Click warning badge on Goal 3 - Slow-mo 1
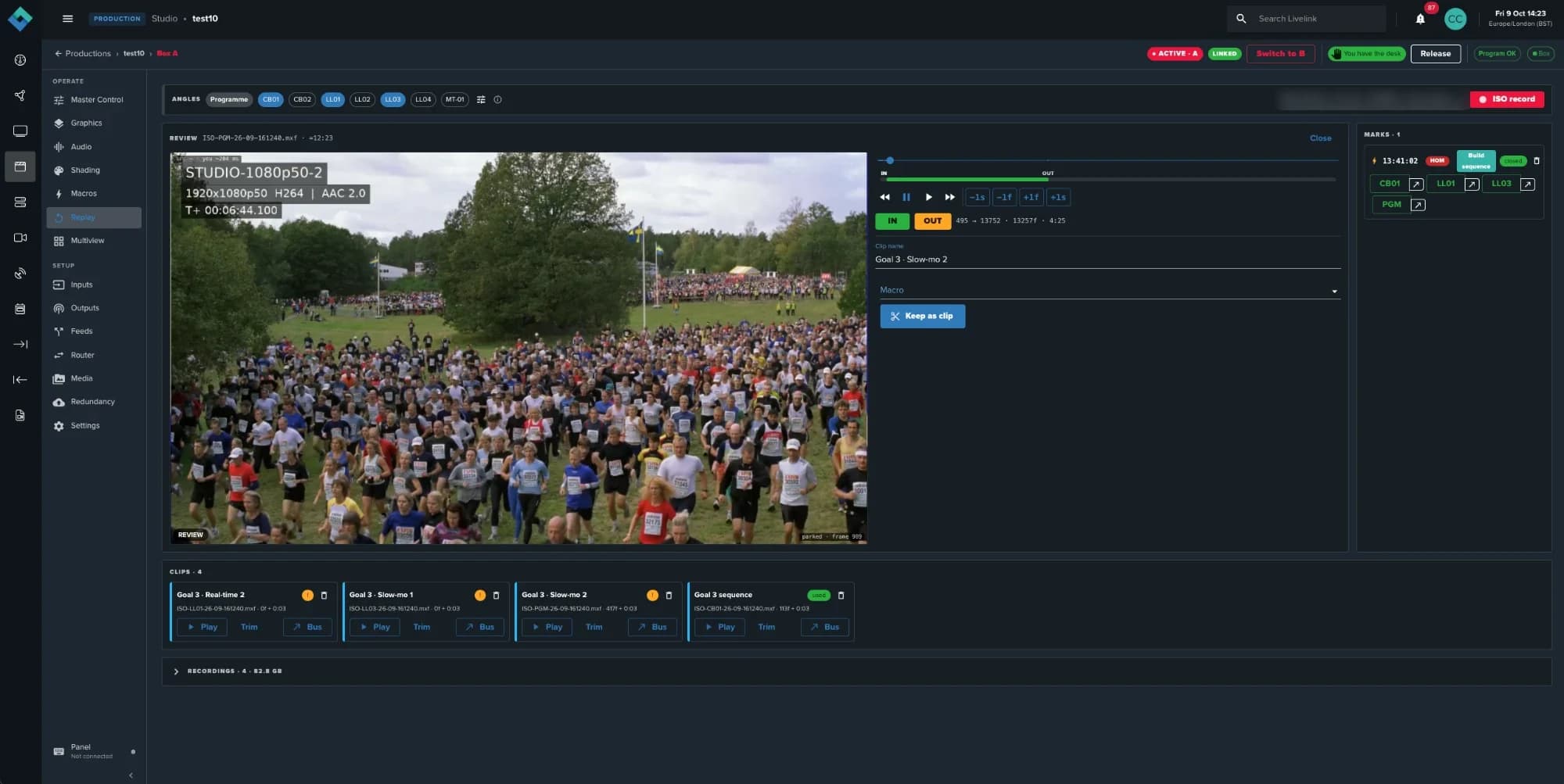Screen dimensions: 1564x784 coord(480,596)
